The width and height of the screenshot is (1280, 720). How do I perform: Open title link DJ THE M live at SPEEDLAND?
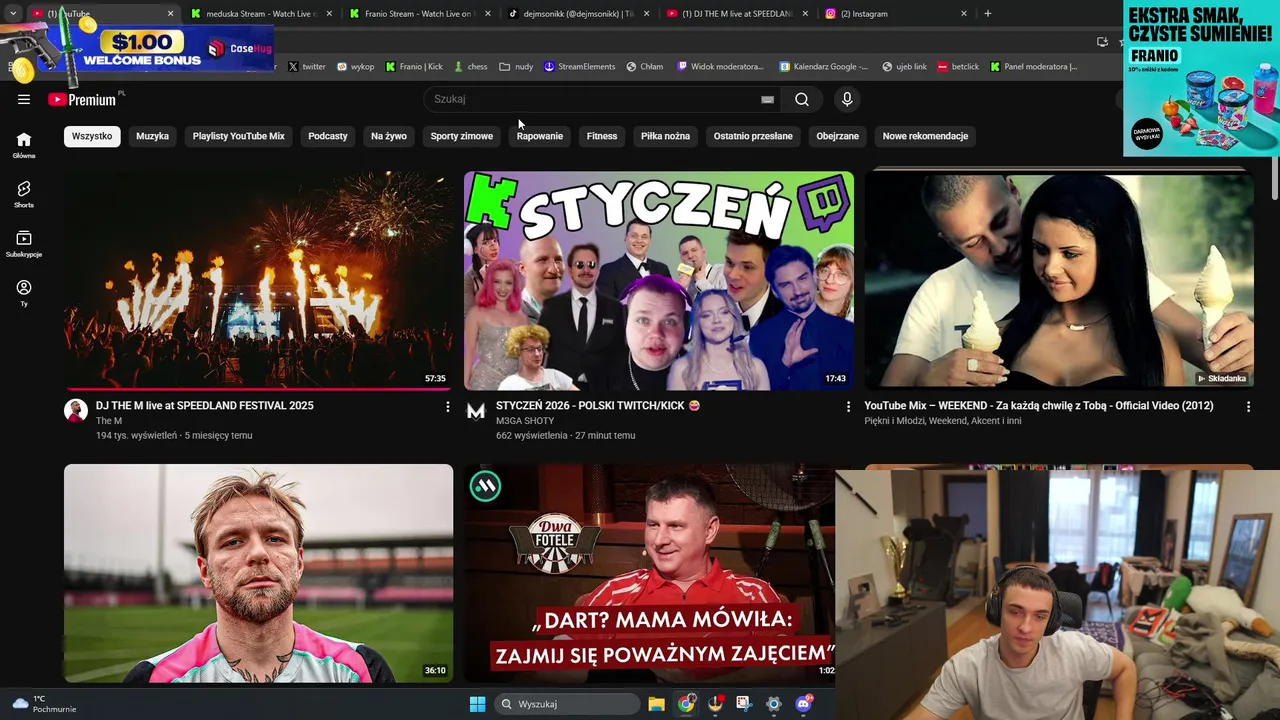point(205,406)
